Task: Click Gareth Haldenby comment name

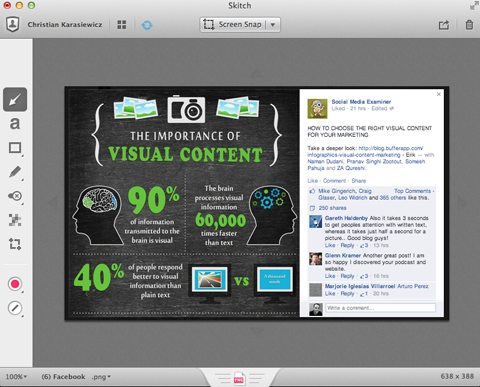Action: pos(346,218)
